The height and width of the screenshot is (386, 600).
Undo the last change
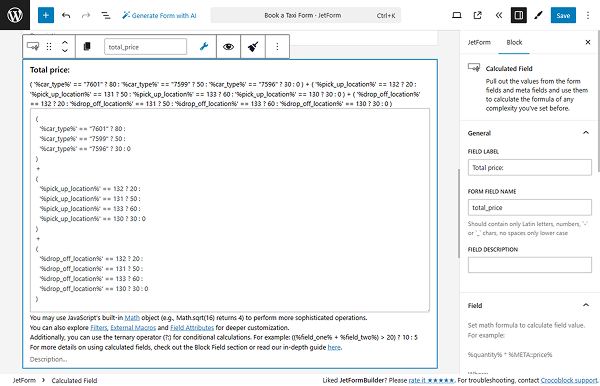[x=66, y=15]
